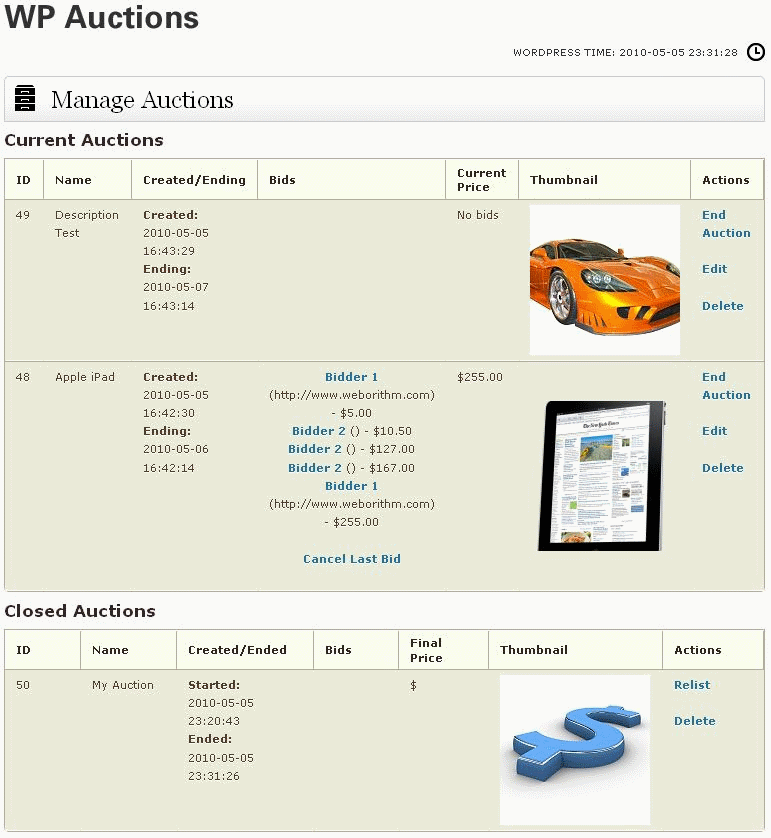Viewport: 771px width, 838px height.
Task: Delete the Apple iPad auction
Action: 722,468
